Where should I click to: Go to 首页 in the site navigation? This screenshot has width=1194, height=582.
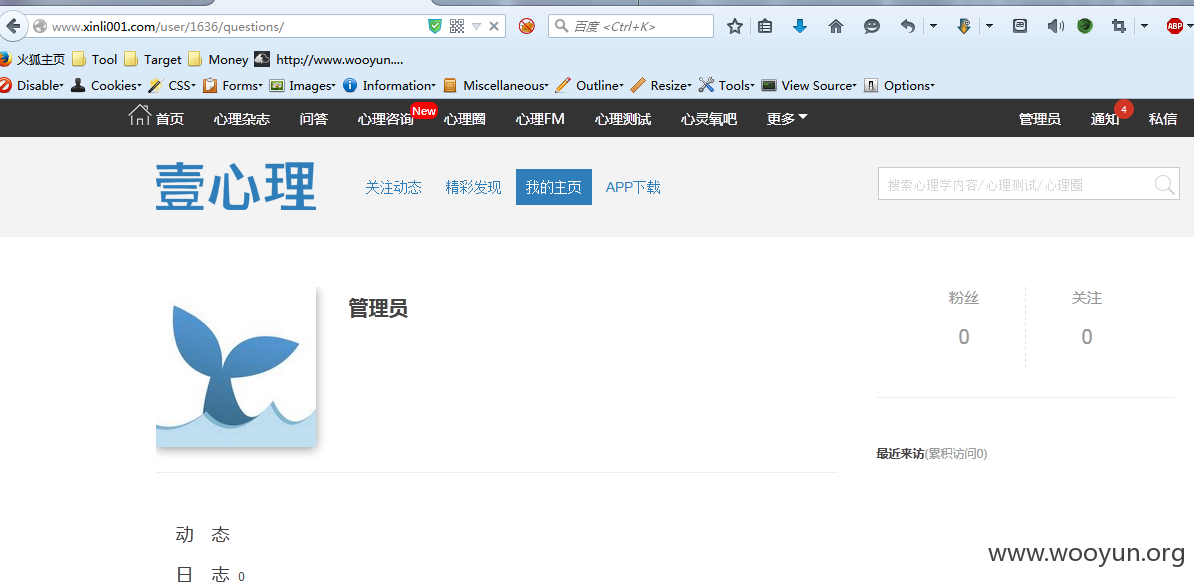point(157,117)
